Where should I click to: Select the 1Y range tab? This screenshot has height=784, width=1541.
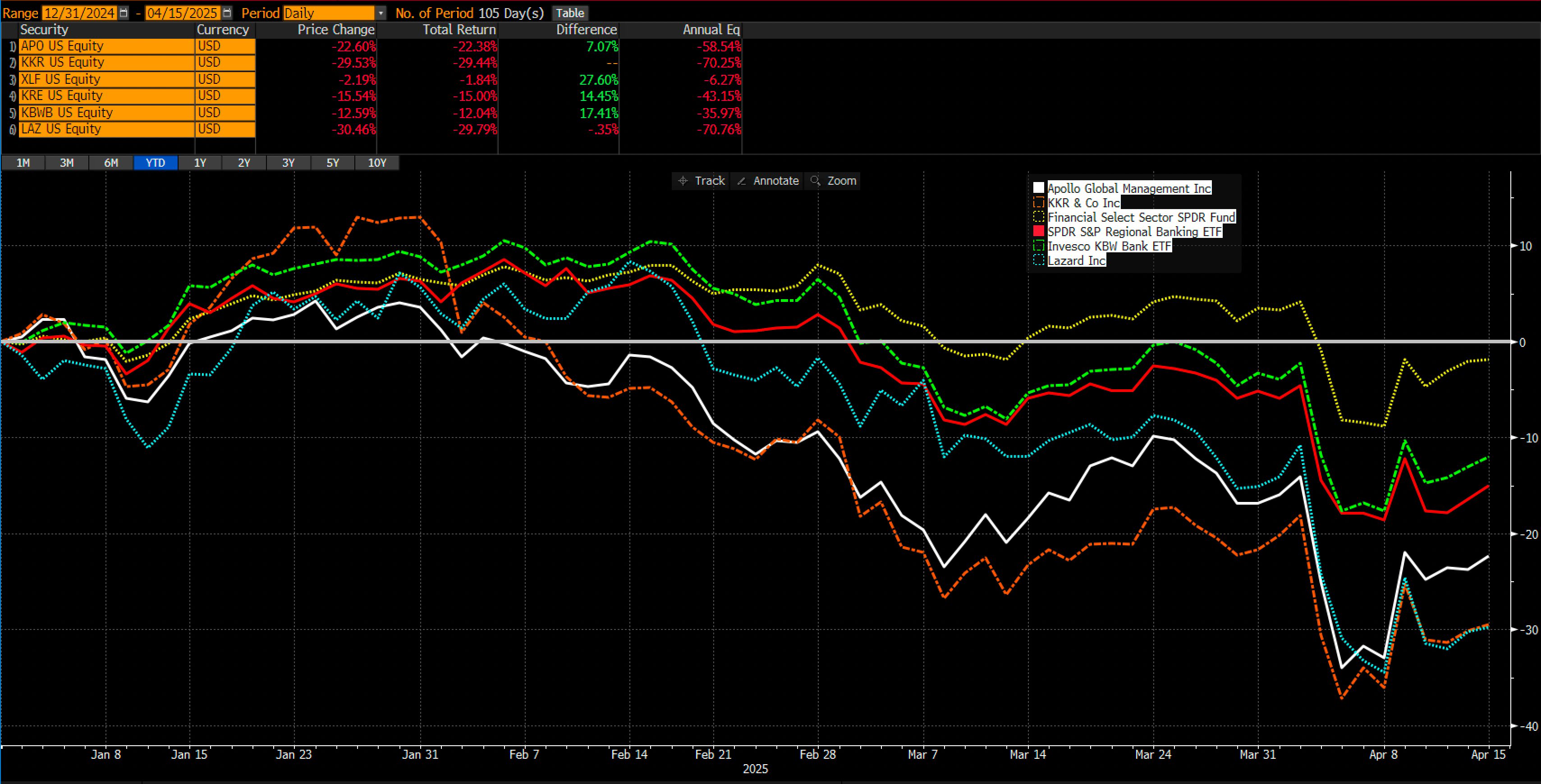tap(200, 163)
